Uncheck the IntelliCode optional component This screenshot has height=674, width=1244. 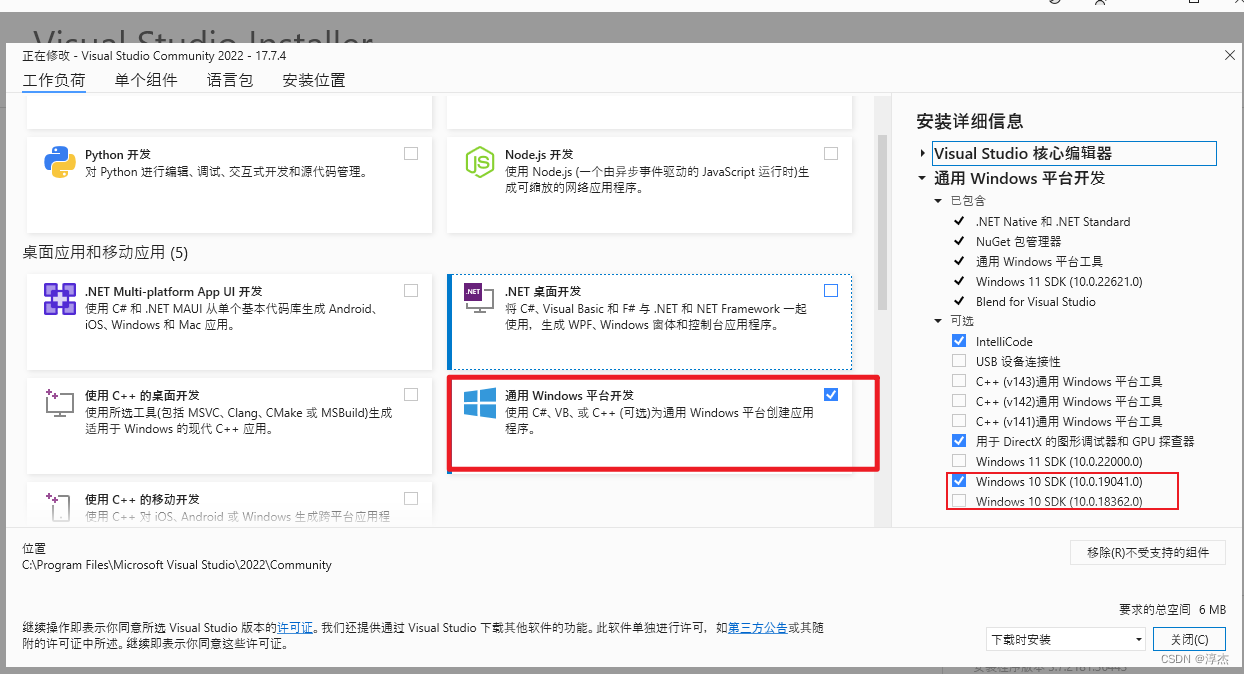[959, 341]
